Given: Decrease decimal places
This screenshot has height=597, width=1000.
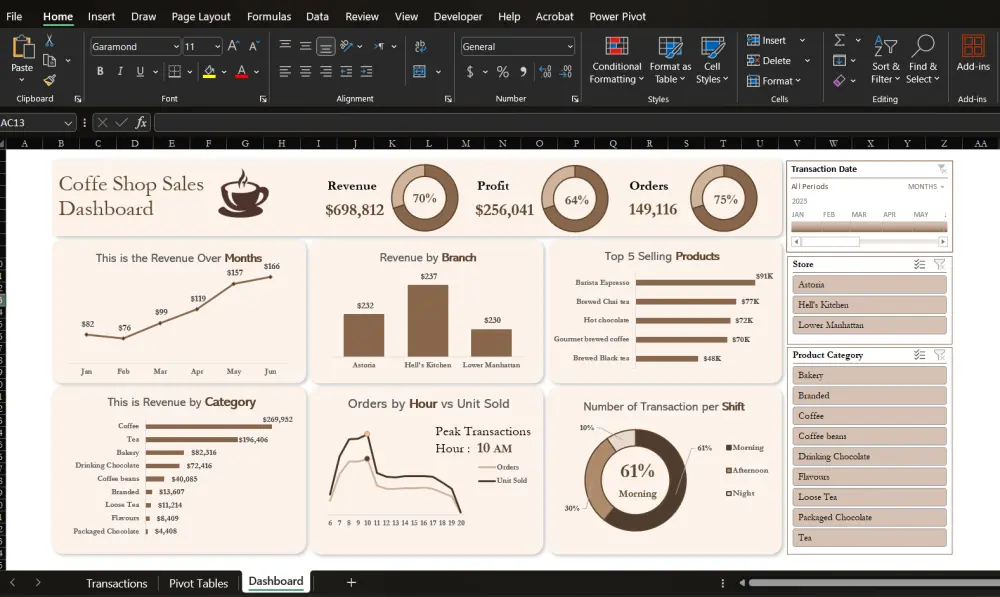Looking at the screenshot, I should click(566, 72).
